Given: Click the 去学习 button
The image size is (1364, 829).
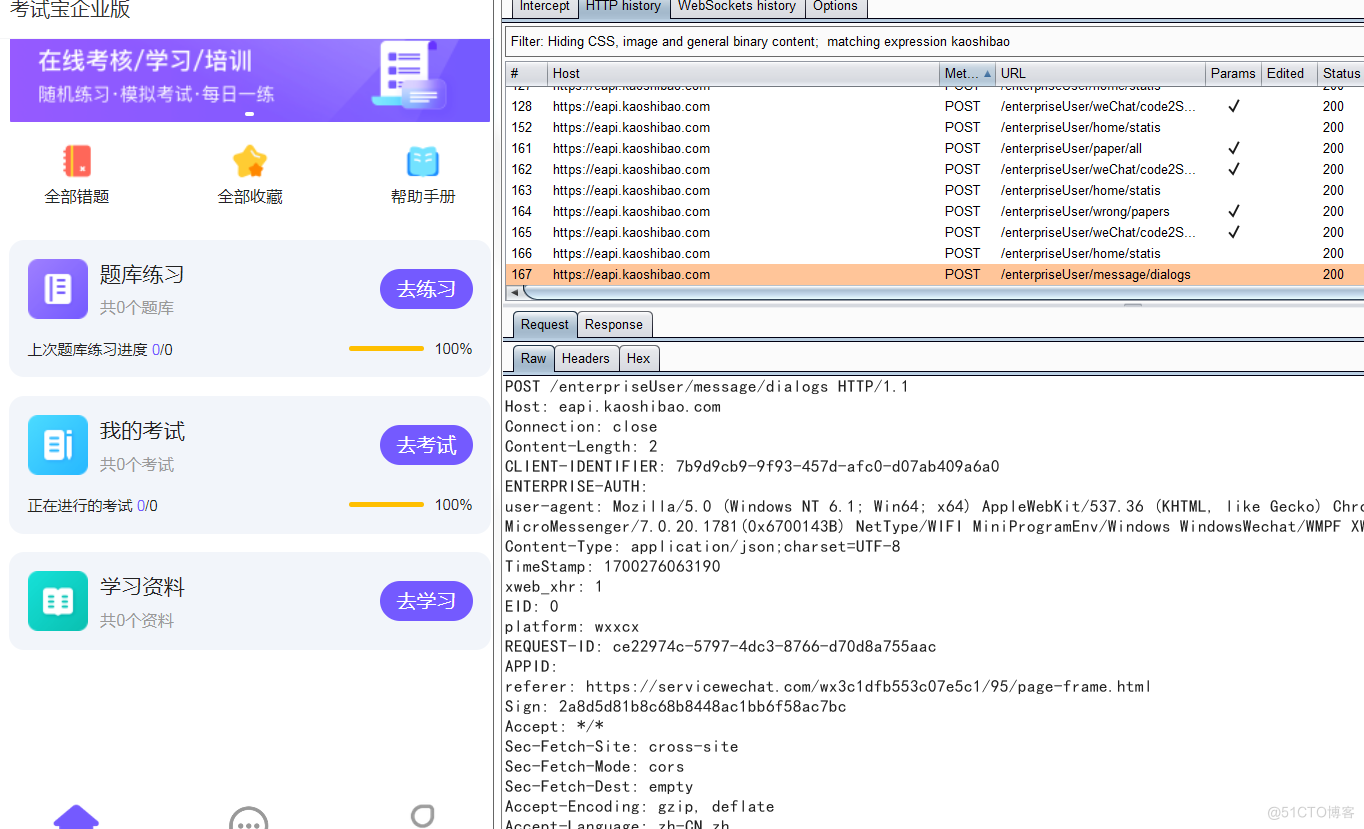Looking at the screenshot, I should point(426,601).
